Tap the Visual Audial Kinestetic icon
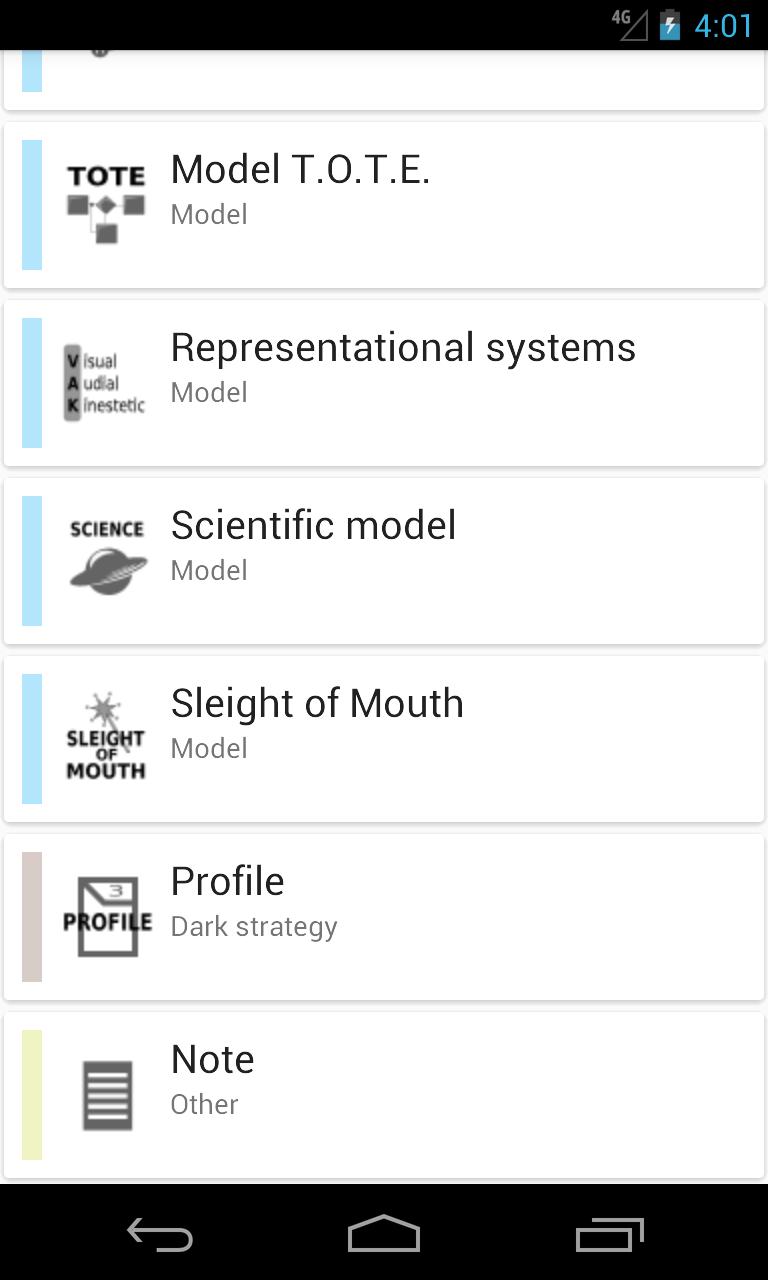768x1280 pixels. 106,383
